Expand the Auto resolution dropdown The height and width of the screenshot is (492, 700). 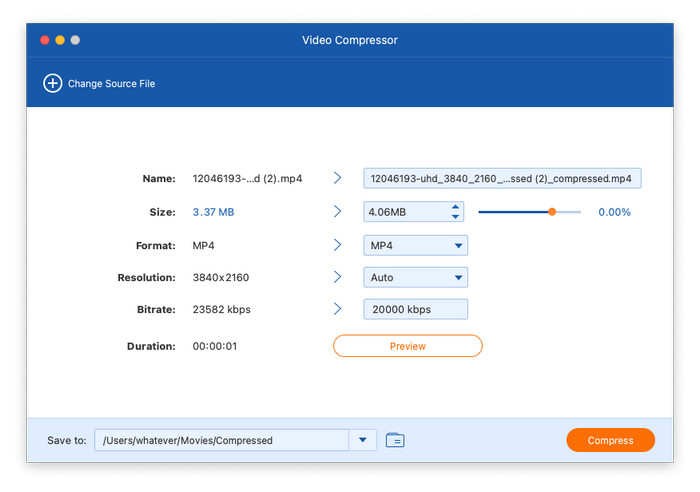[415, 277]
